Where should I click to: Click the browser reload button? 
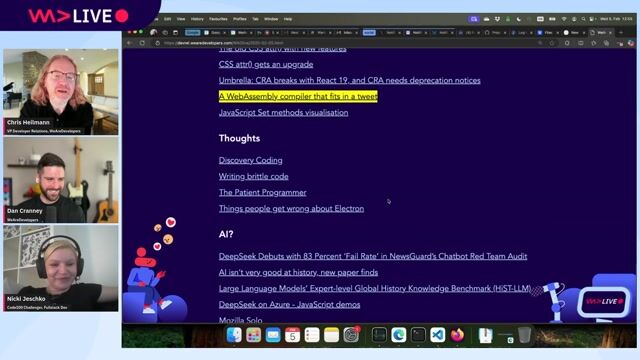coord(142,43)
